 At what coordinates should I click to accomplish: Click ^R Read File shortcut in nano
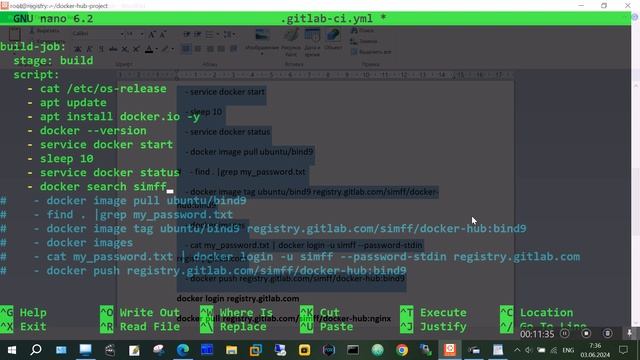[140, 327]
